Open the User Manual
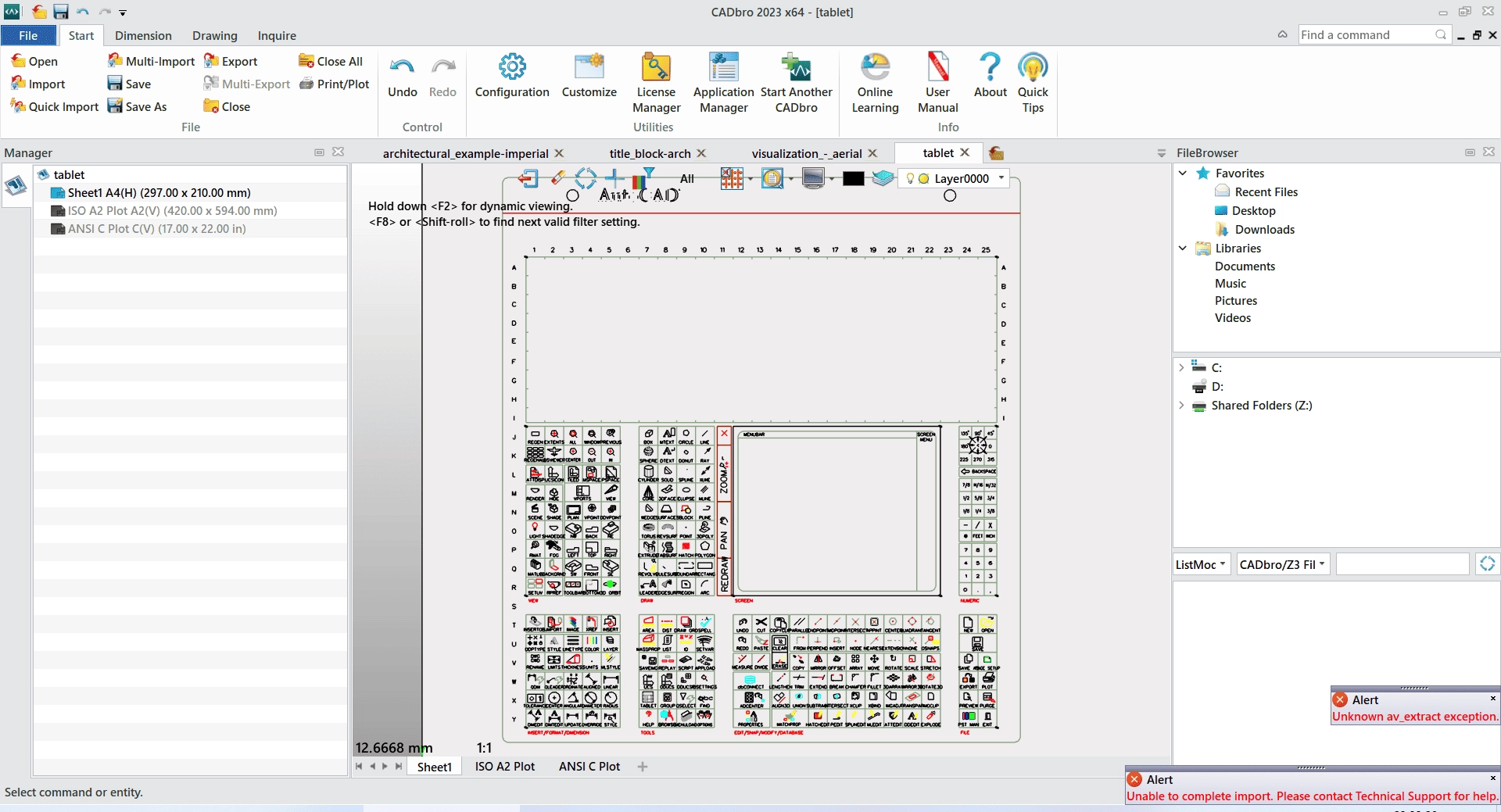Screen dimensions: 1501x812 938,84
